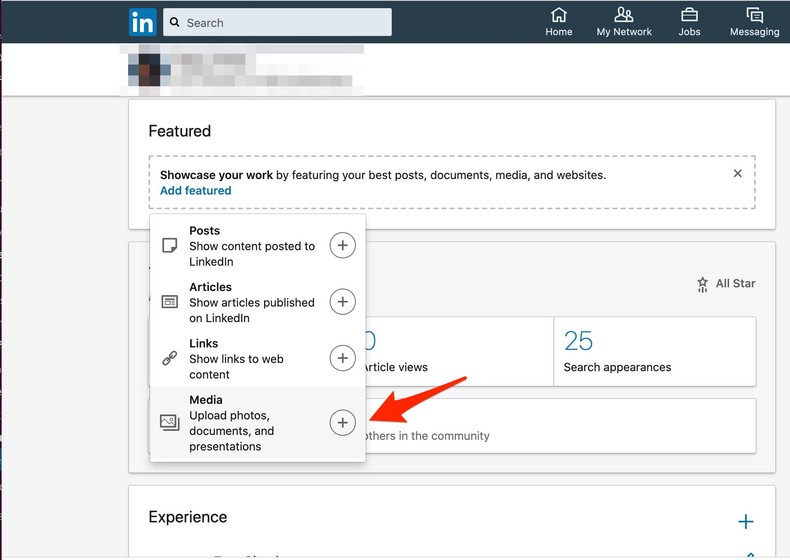Screen dimensions: 790x560
Task: Click the Add featured link
Action: pos(195,191)
